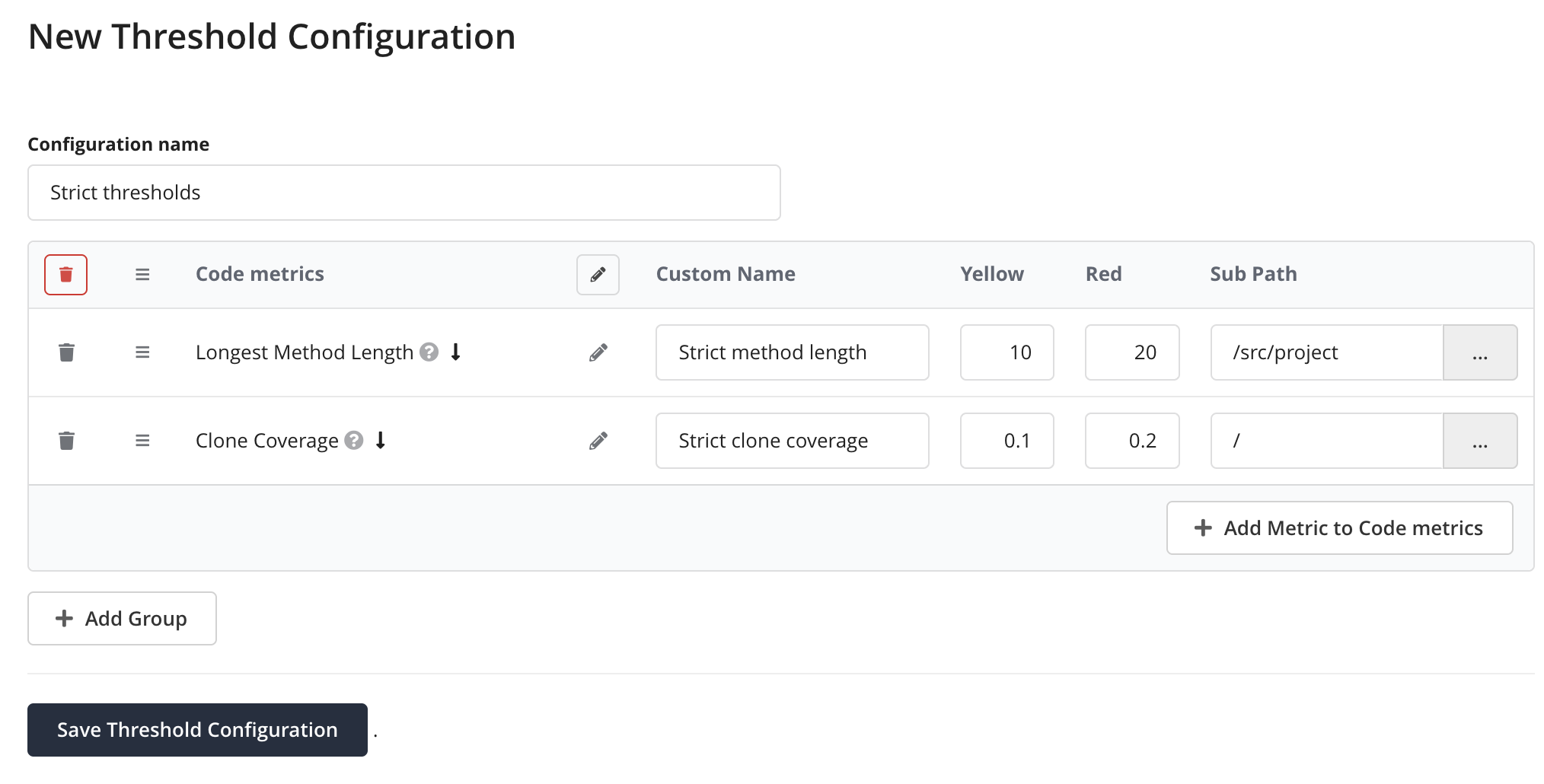
Task: Click the Strict method length name field
Action: pos(792,352)
